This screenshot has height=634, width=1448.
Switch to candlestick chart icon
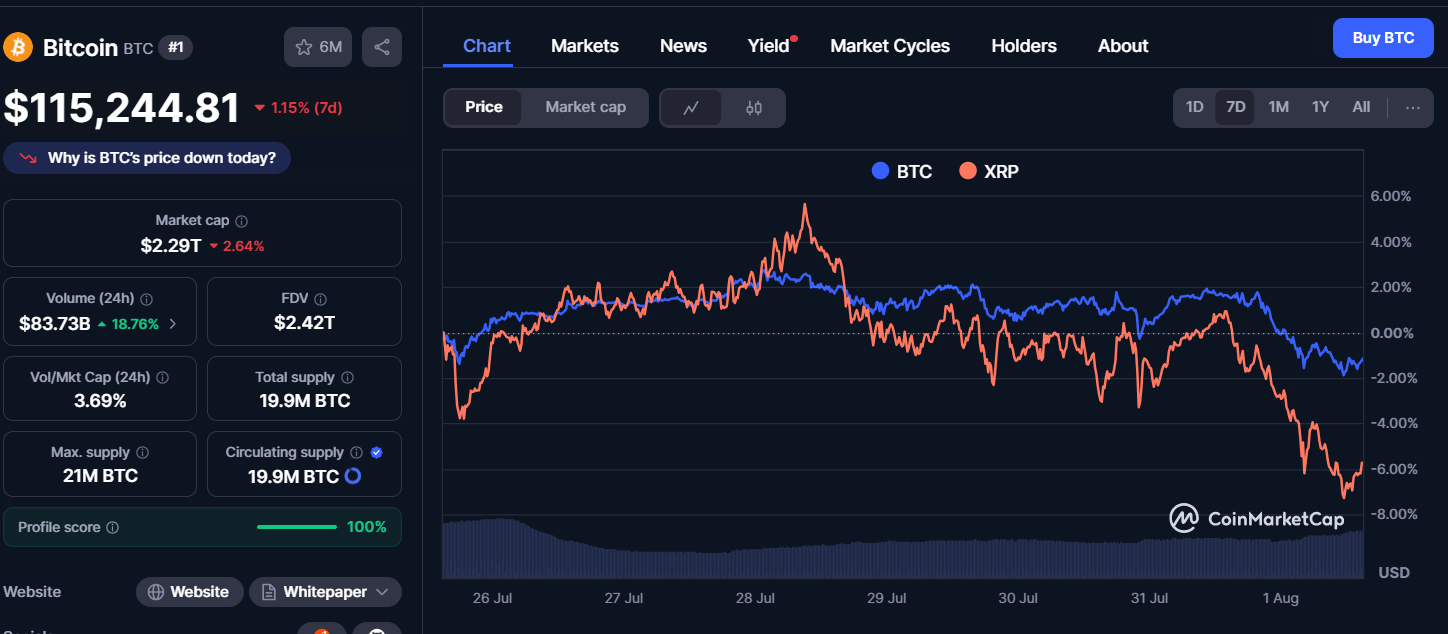754,108
